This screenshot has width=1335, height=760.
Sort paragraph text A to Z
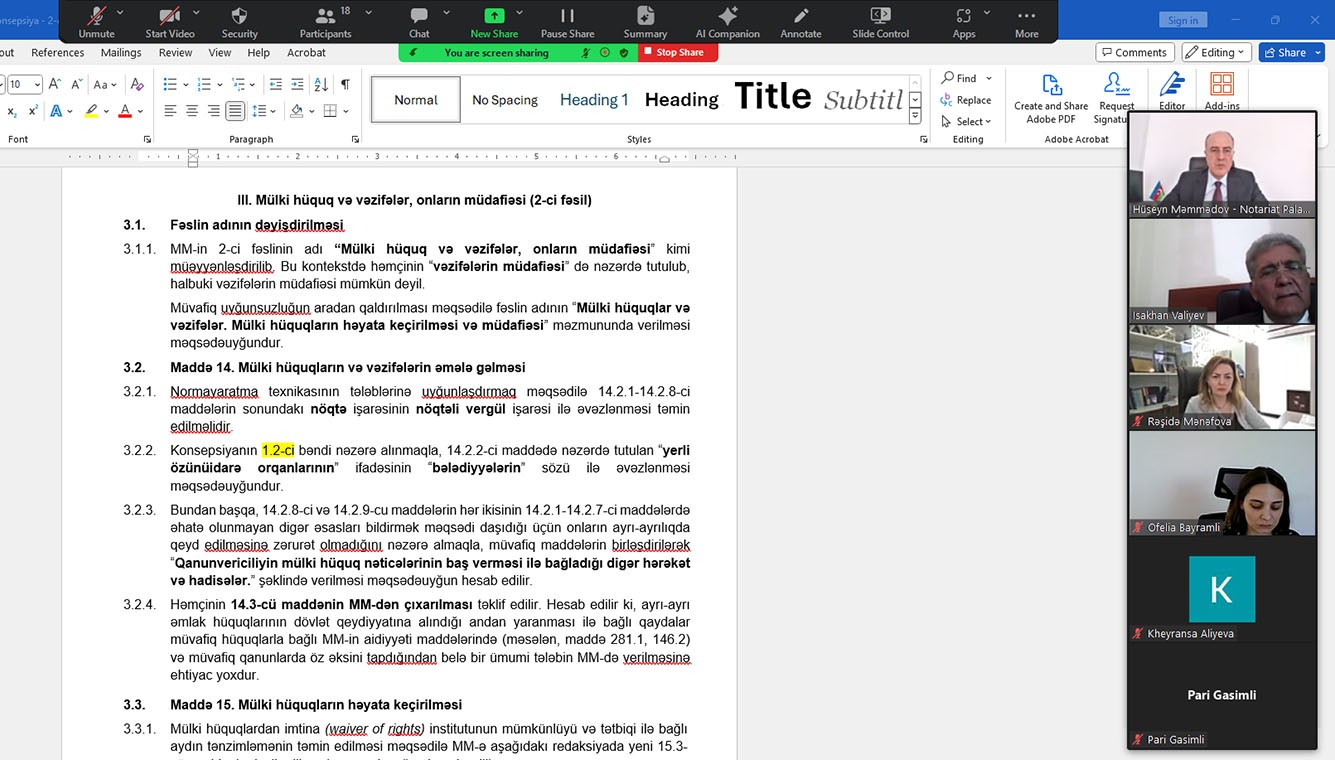pyautogui.click(x=322, y=84)
